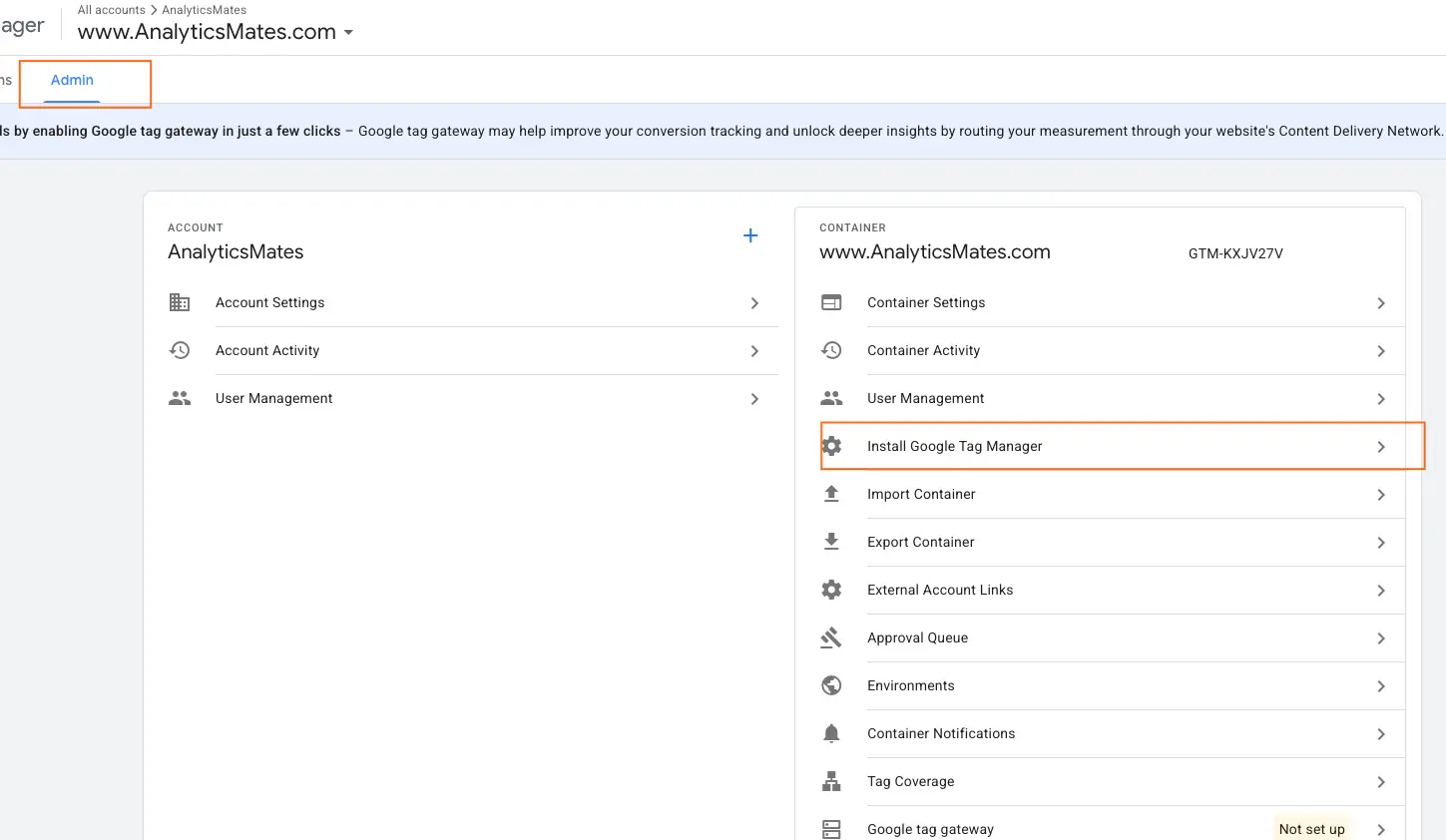
Task: Click Environments globe icon
Action: (x=831, y=685)
